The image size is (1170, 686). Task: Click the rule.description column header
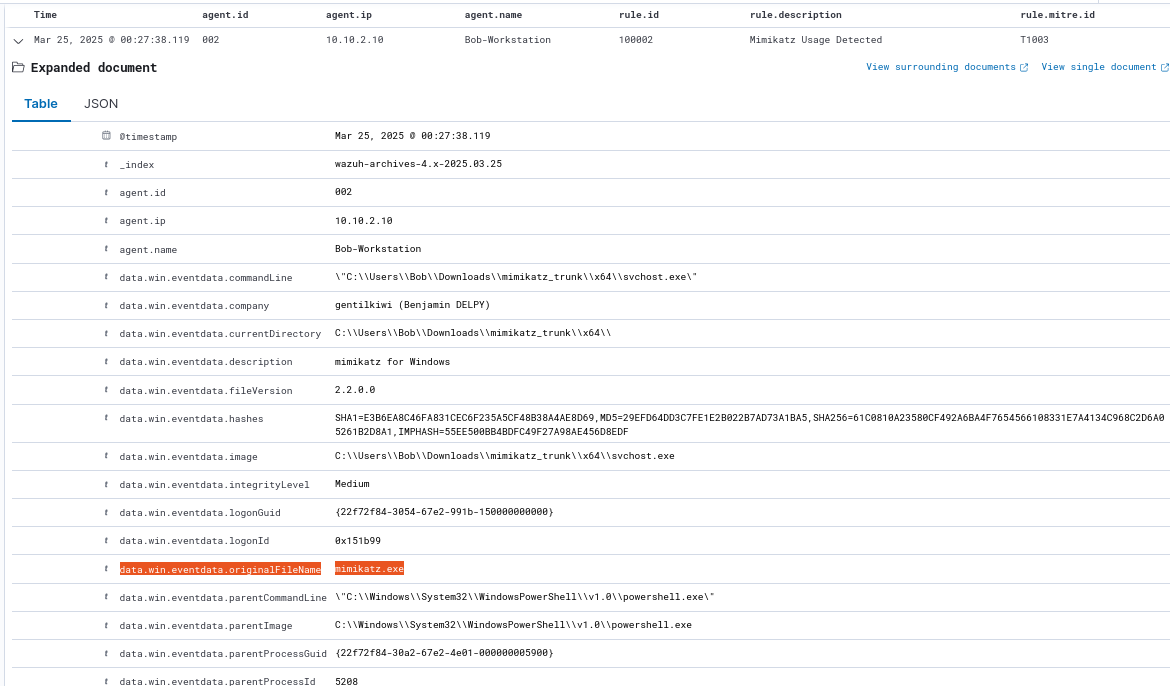pyautogui.click(x=795, y=15)
